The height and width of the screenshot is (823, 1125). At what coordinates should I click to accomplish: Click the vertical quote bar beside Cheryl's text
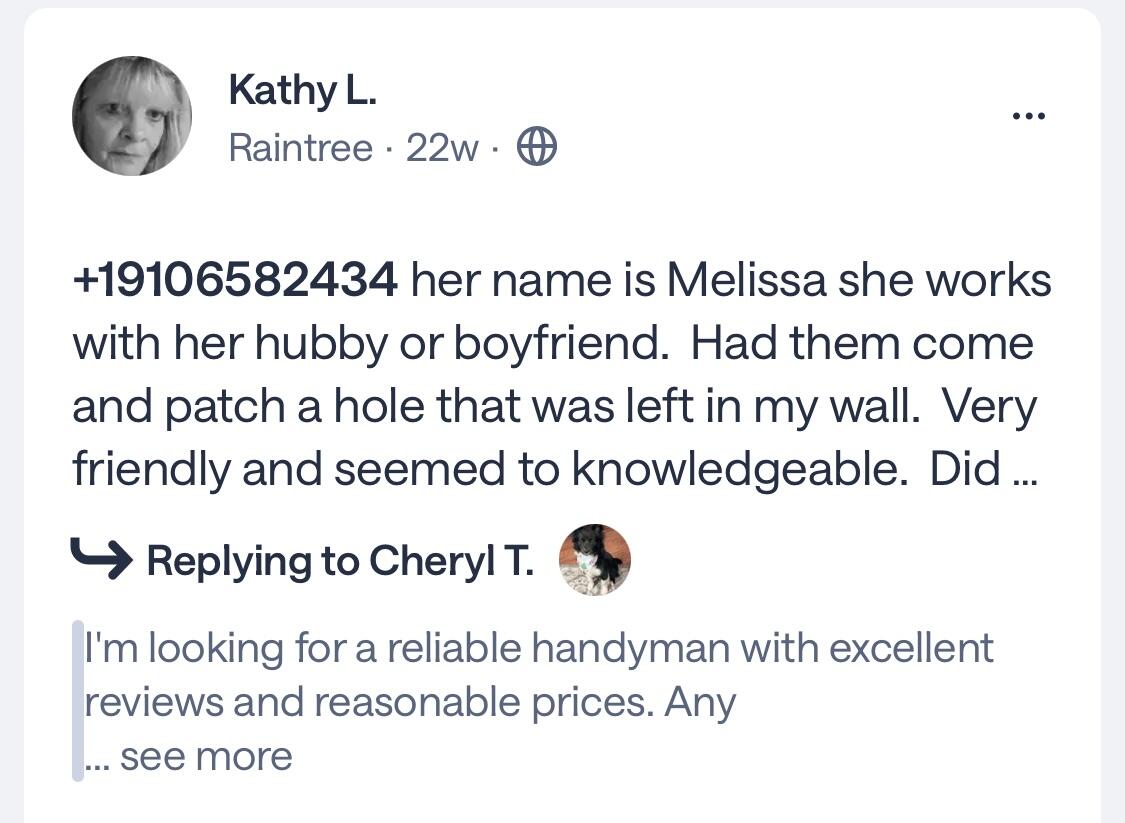pos(77,700)
